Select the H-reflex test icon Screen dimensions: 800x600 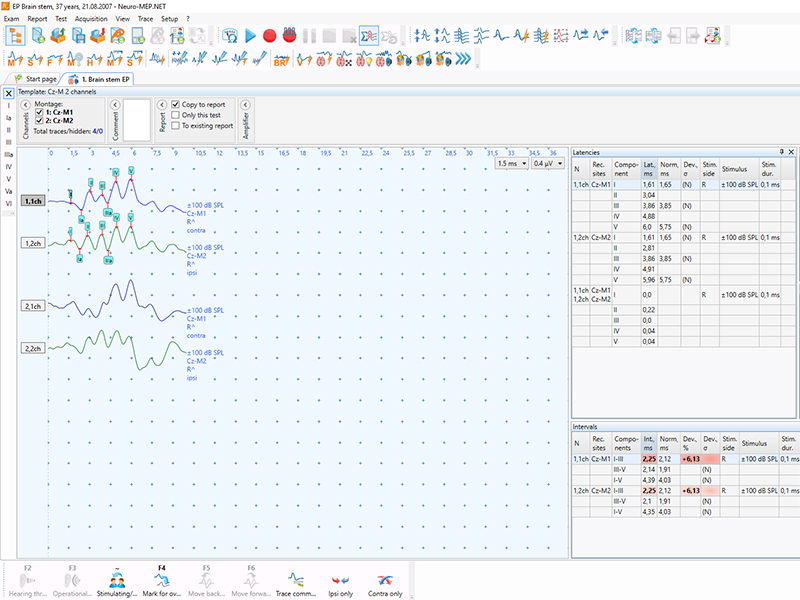tap(95, 59)
